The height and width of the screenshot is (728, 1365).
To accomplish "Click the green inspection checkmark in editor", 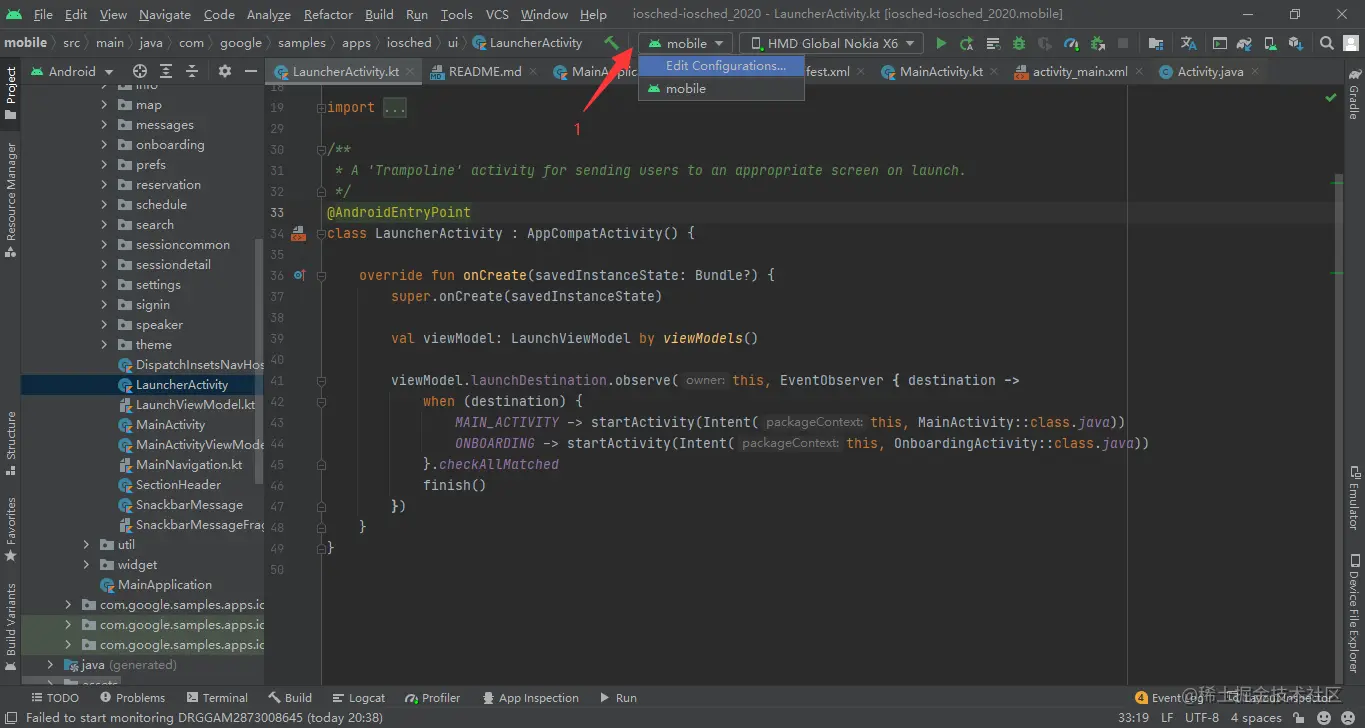I will (x=1330, y=98).
